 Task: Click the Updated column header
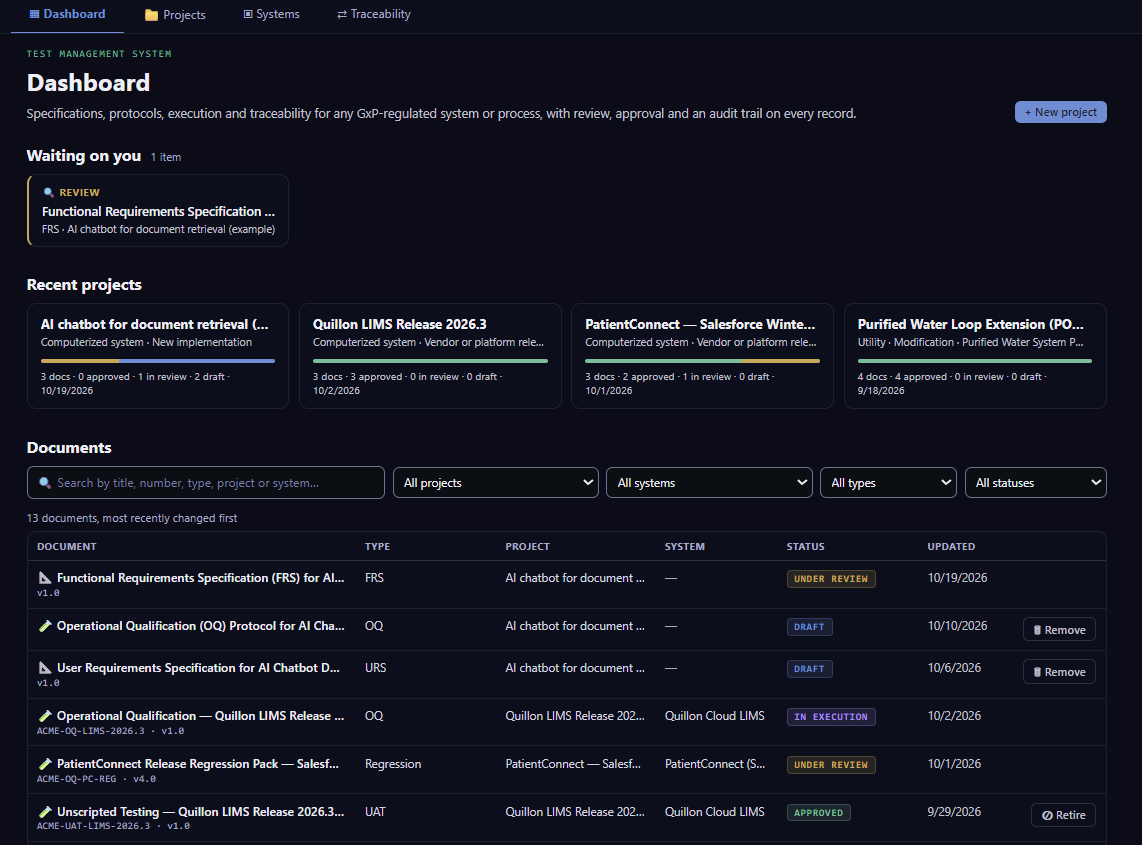point(951,546)
